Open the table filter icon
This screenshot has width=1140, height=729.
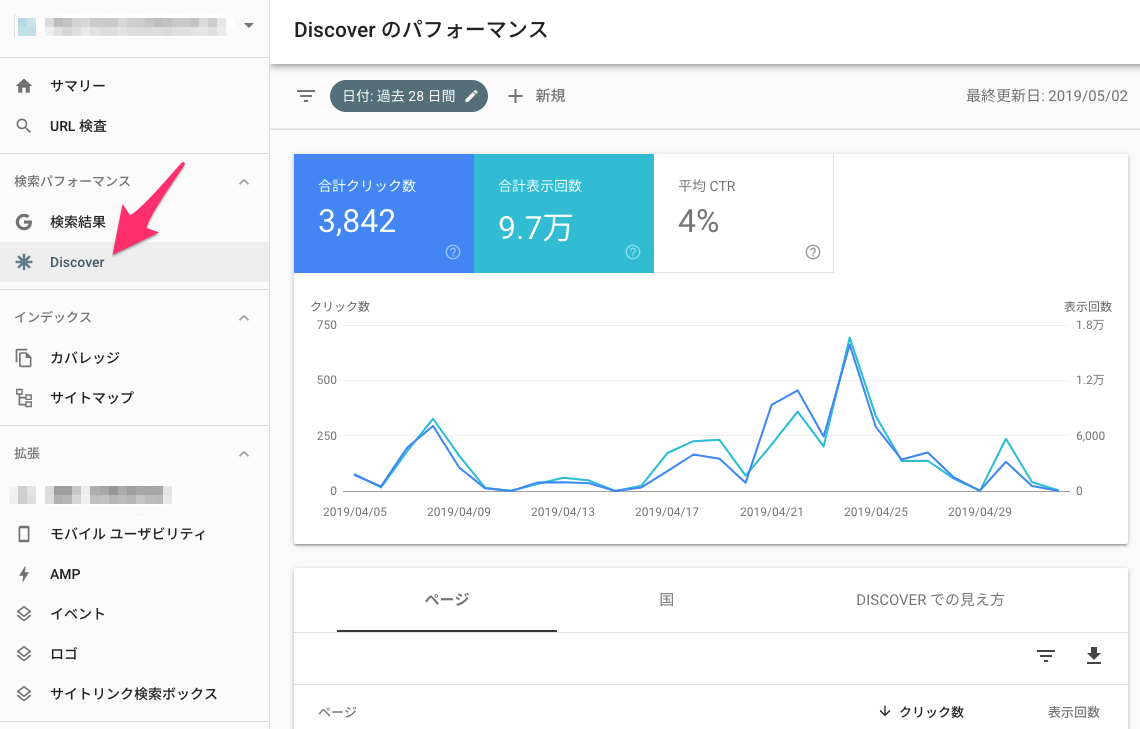[1045, 656]
